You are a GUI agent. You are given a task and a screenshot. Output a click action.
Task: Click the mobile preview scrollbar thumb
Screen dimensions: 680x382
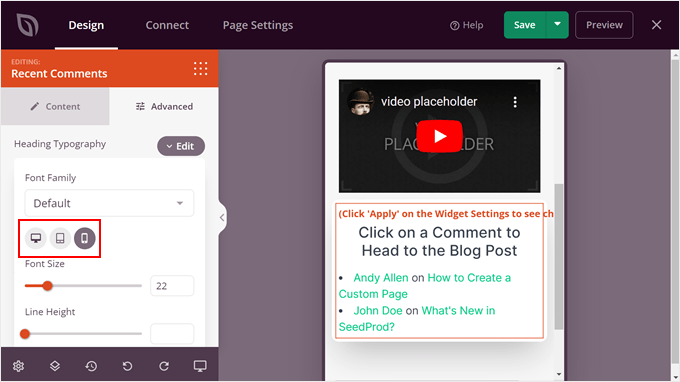(x=559, y=256)
